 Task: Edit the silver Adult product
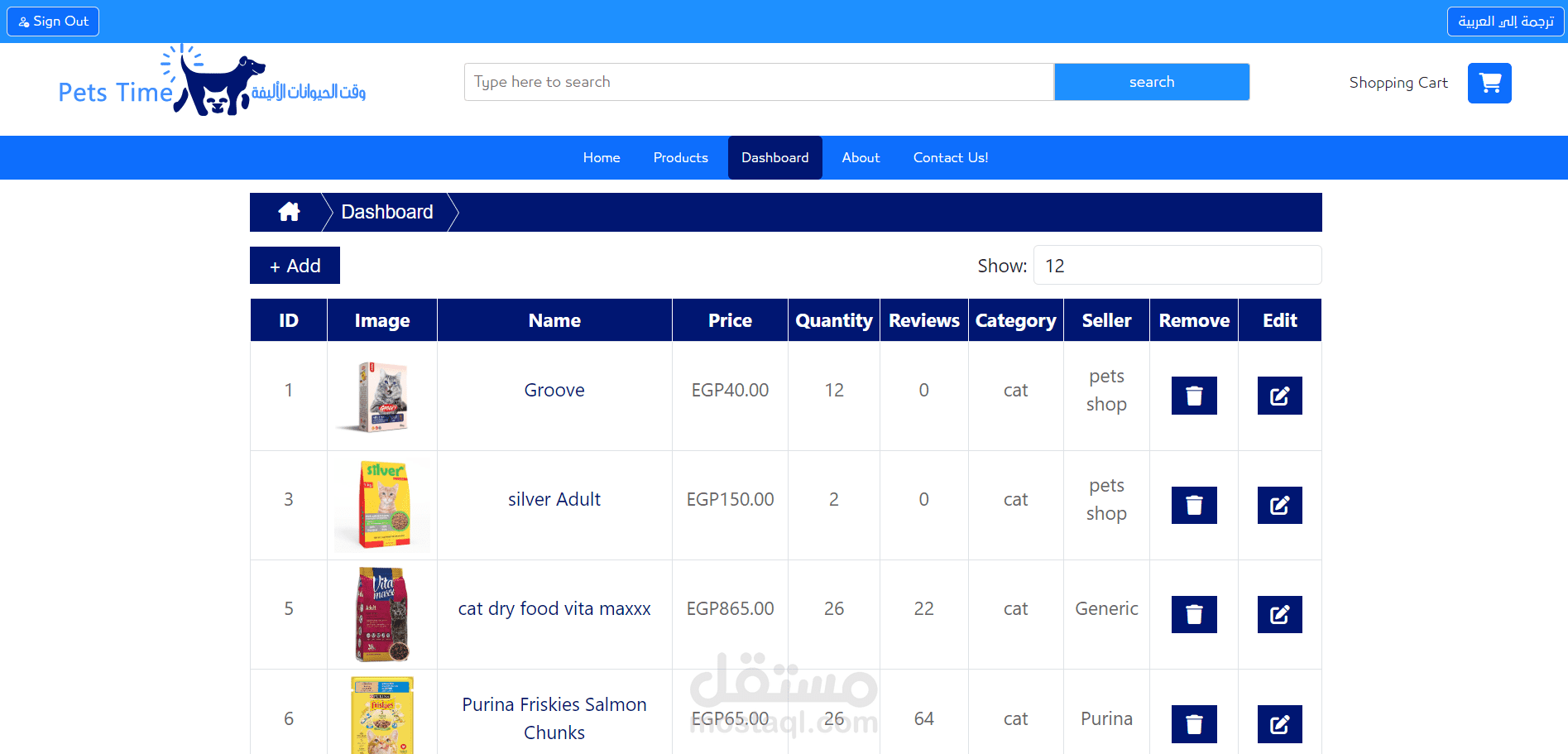1279,505
